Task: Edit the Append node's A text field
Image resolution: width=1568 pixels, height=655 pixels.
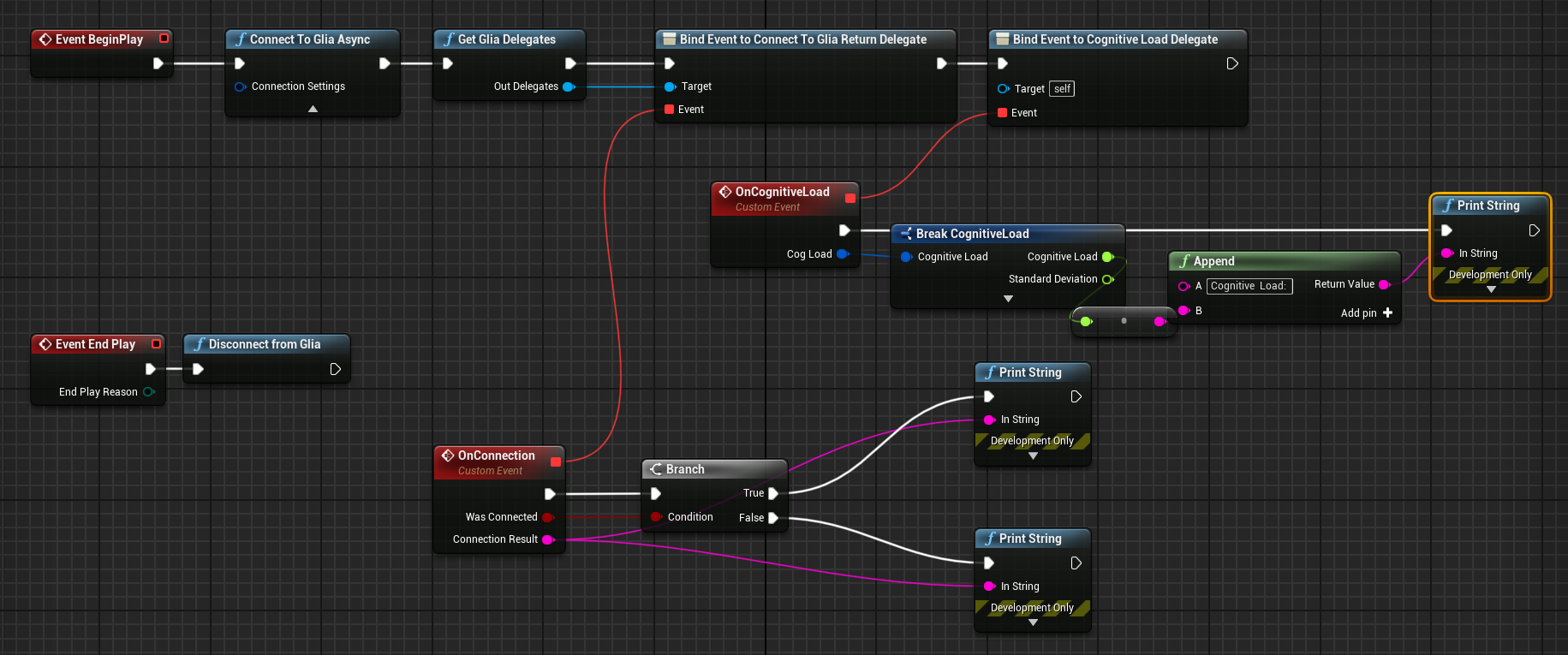Action: tap(1249, 286)
